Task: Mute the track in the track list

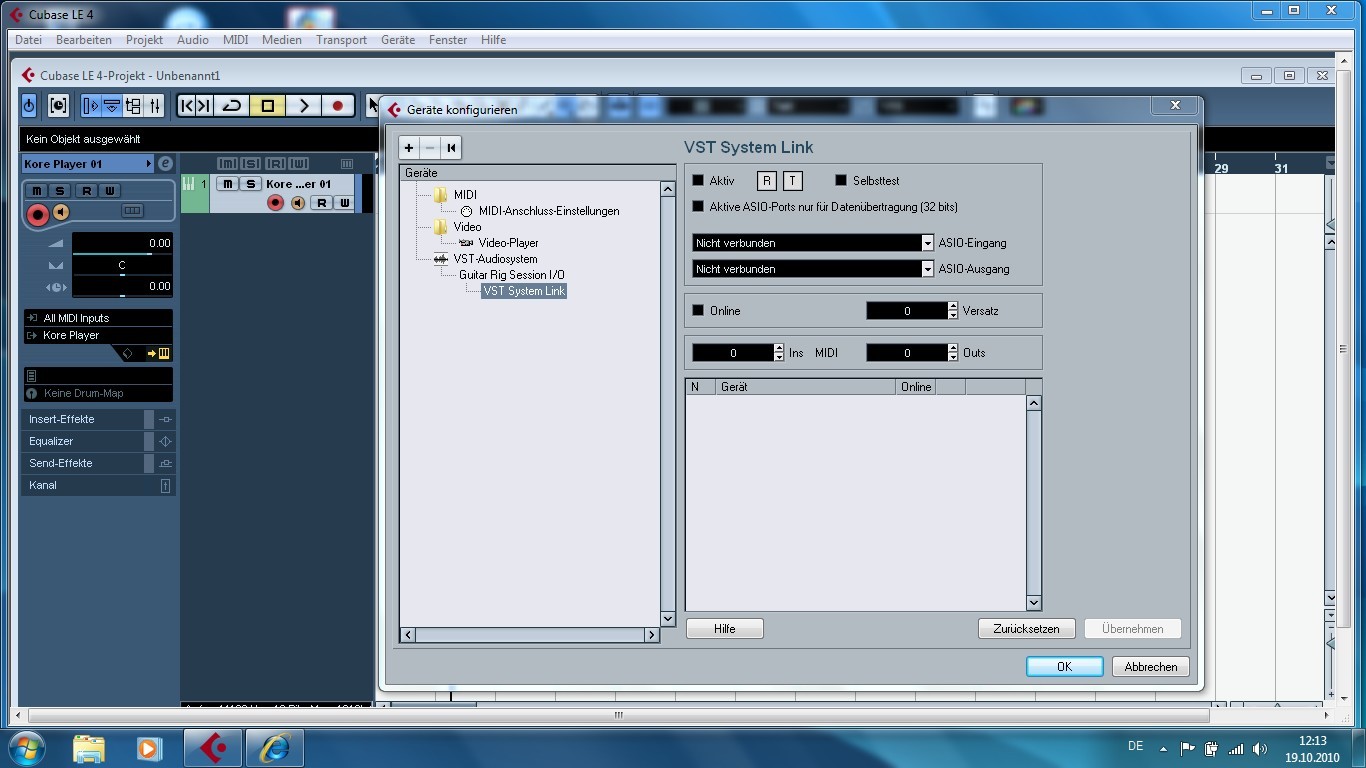Action: (228, 184)
